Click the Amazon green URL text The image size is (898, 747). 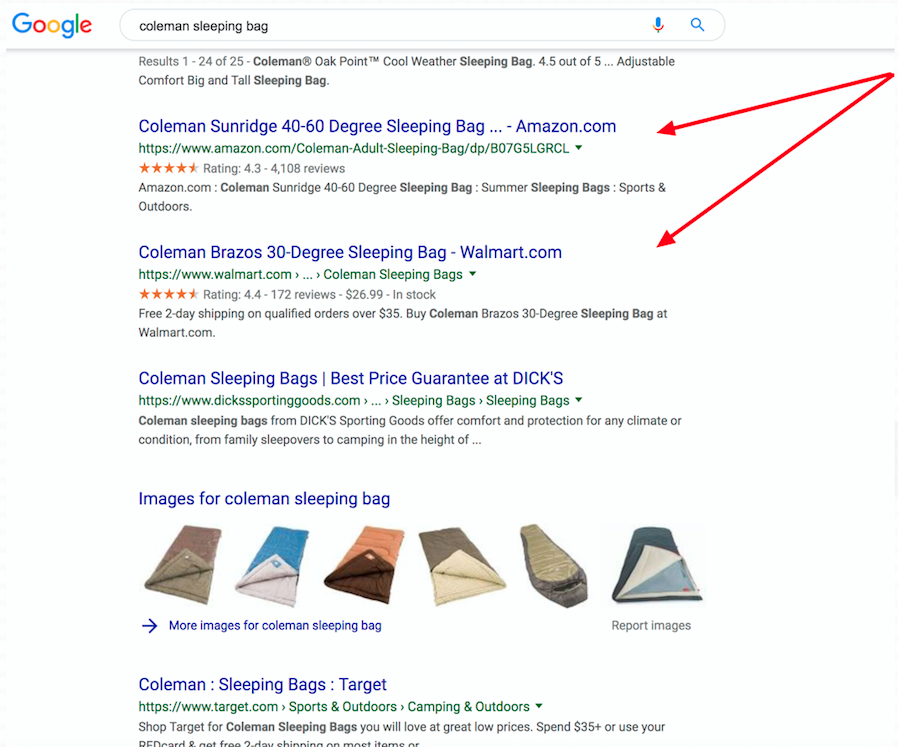point(354,148)
